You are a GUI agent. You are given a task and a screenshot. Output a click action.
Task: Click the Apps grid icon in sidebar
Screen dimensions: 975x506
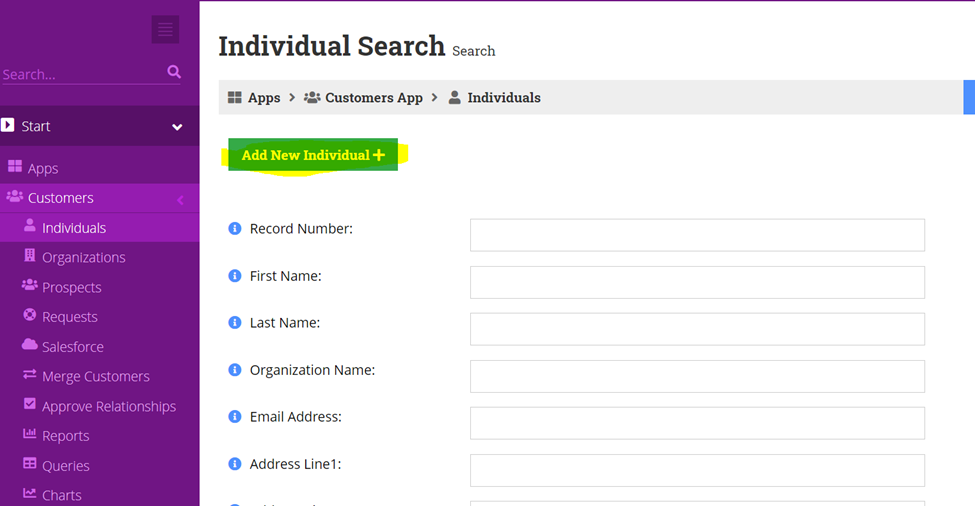(x=15, y=166)
